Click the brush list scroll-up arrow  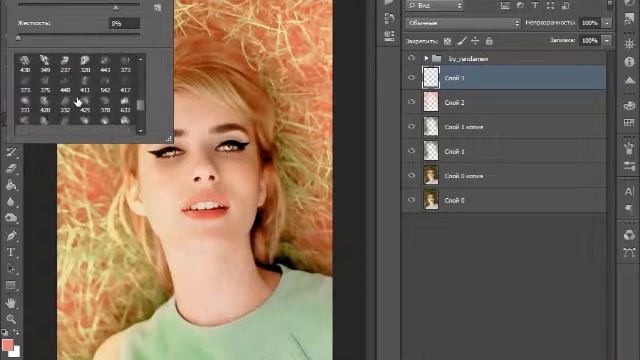pos(140,60)
